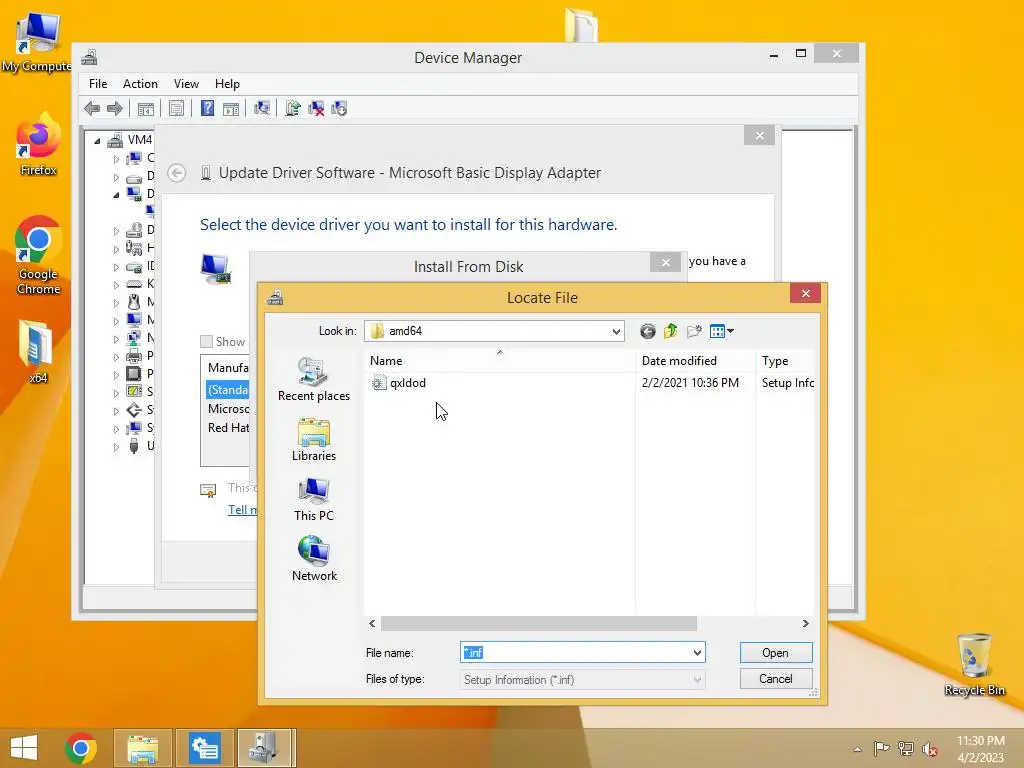The image size is (1024, 768).
Task: Click the Back arrow in Device Manager toolbar
Action: (x=92, y=108)
